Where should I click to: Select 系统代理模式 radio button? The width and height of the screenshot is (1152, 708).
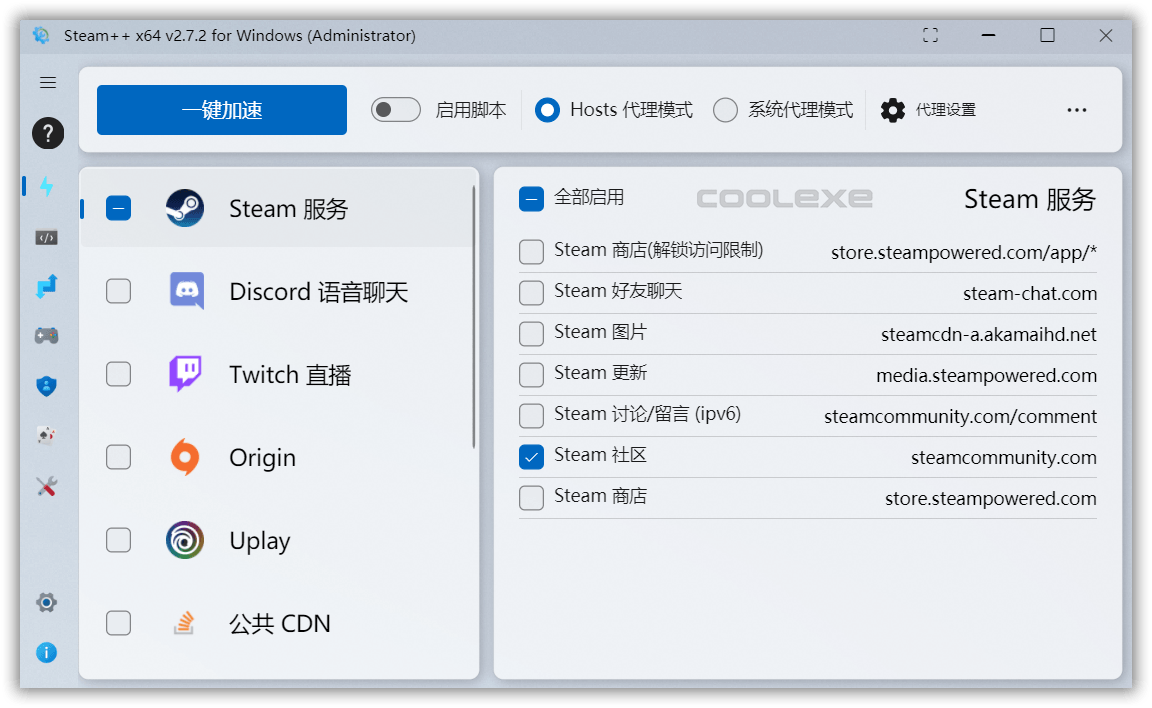725,110
